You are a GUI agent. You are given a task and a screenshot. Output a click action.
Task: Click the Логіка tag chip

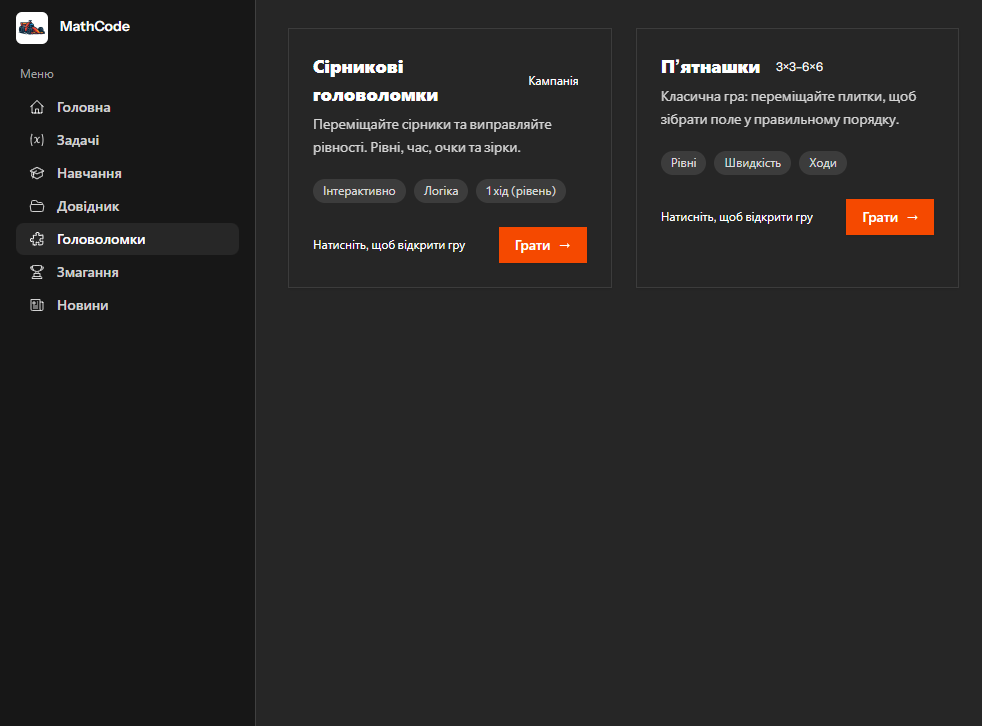(441, 191)
